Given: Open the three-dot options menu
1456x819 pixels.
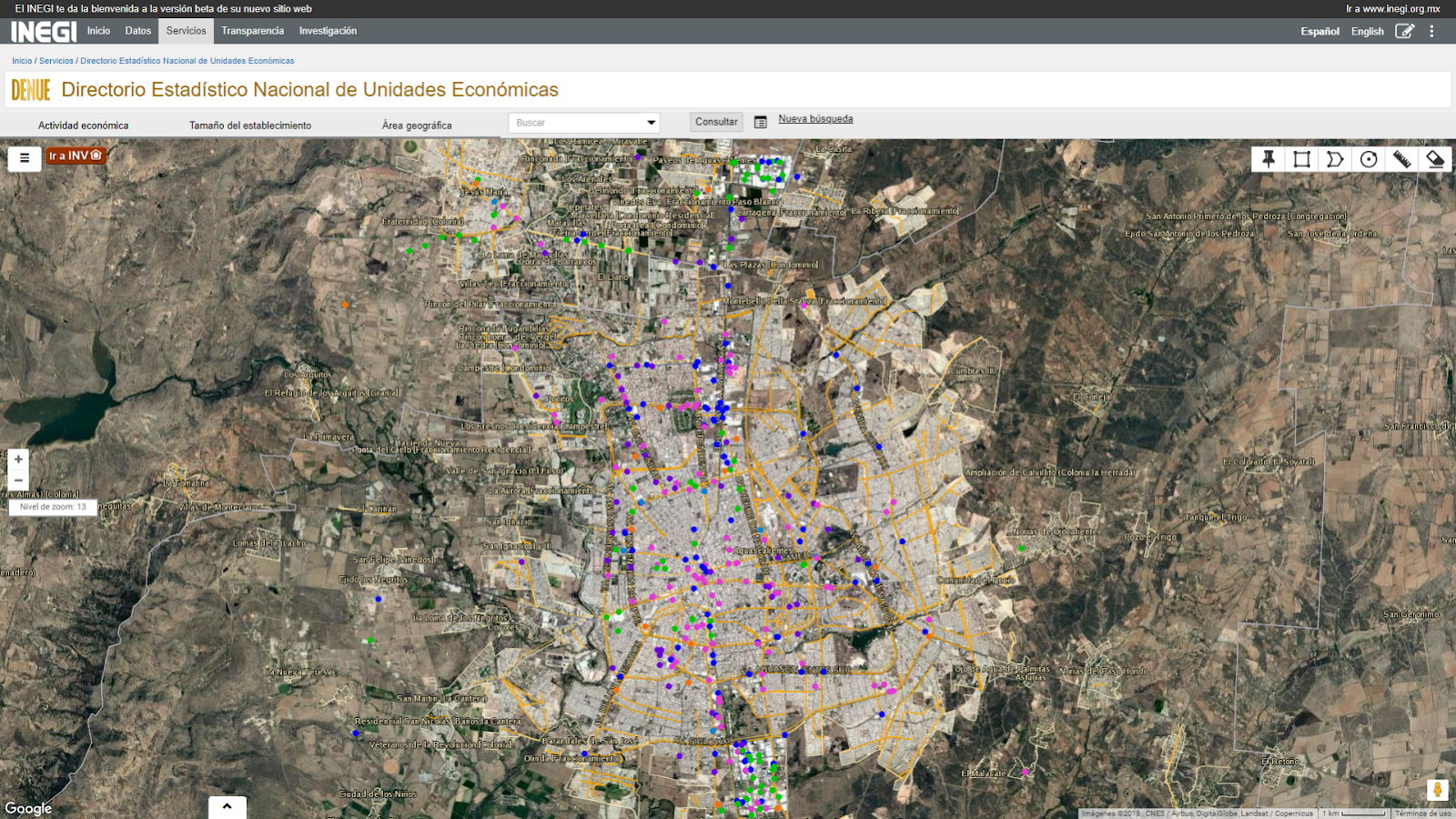Looking at the screenshot, I should coord(1431,31).
